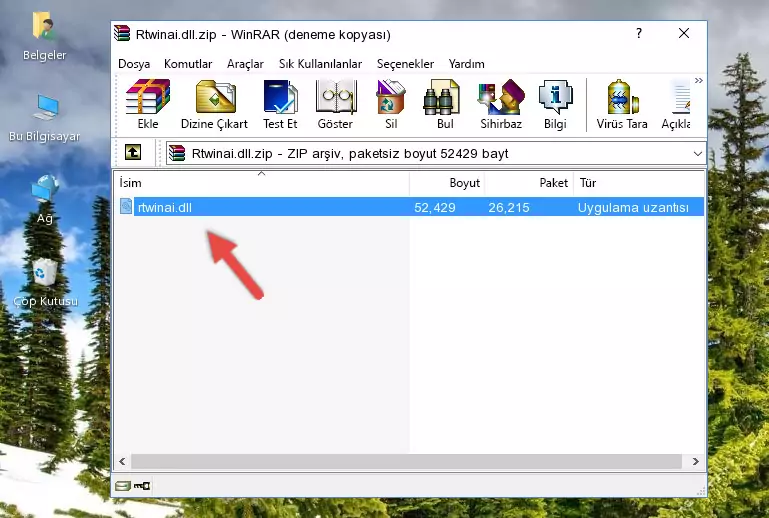Select the Belgeler desktop icon

(x=45, y=37)
